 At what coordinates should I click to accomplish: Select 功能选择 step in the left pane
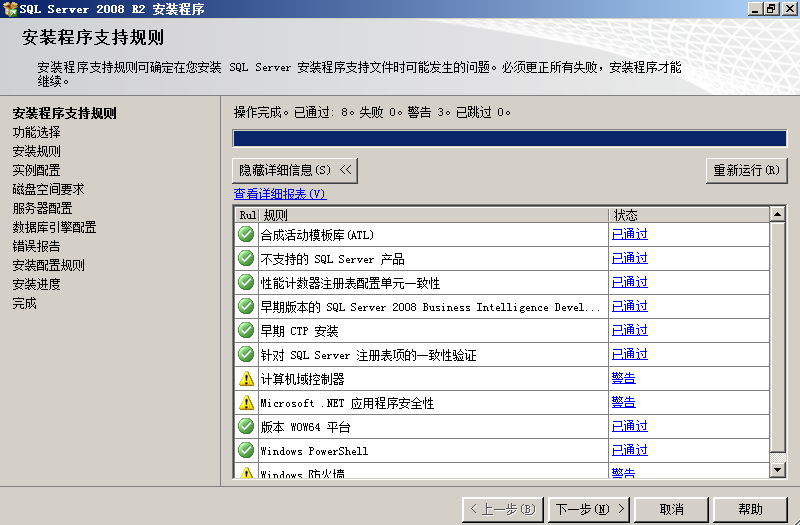pos(36,133)
